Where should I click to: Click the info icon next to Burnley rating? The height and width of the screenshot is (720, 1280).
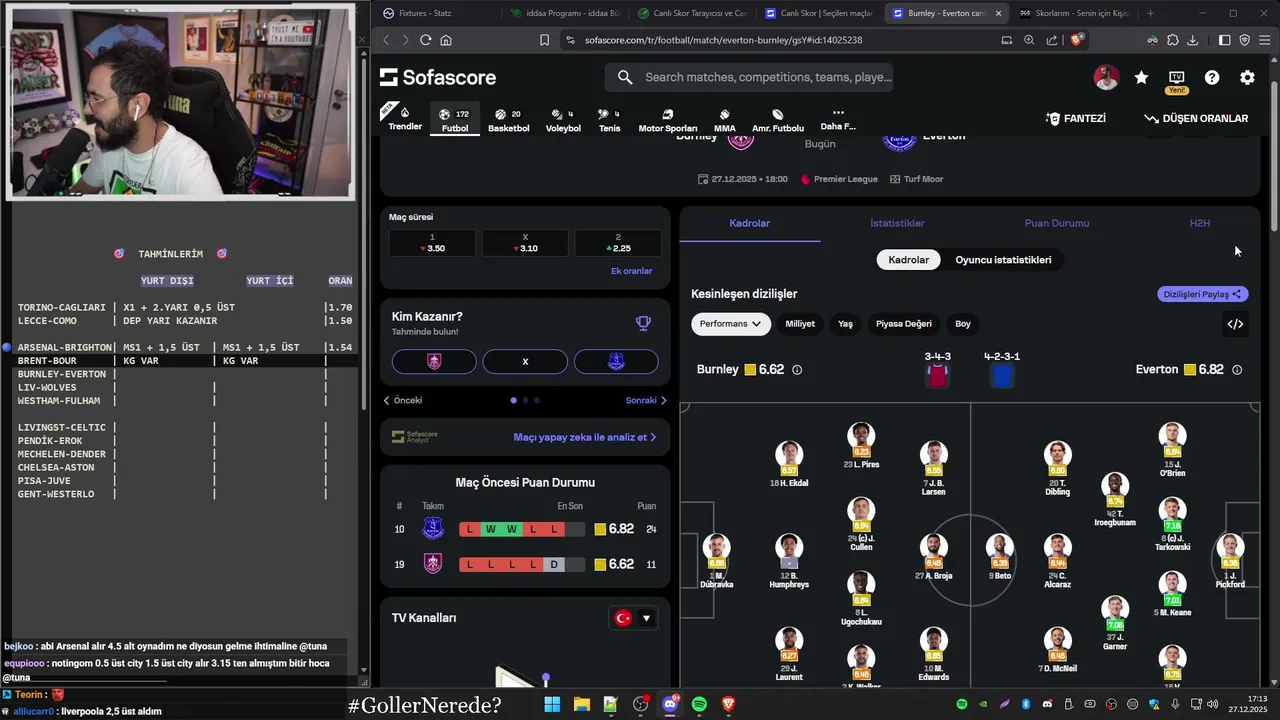click(797, 370)
